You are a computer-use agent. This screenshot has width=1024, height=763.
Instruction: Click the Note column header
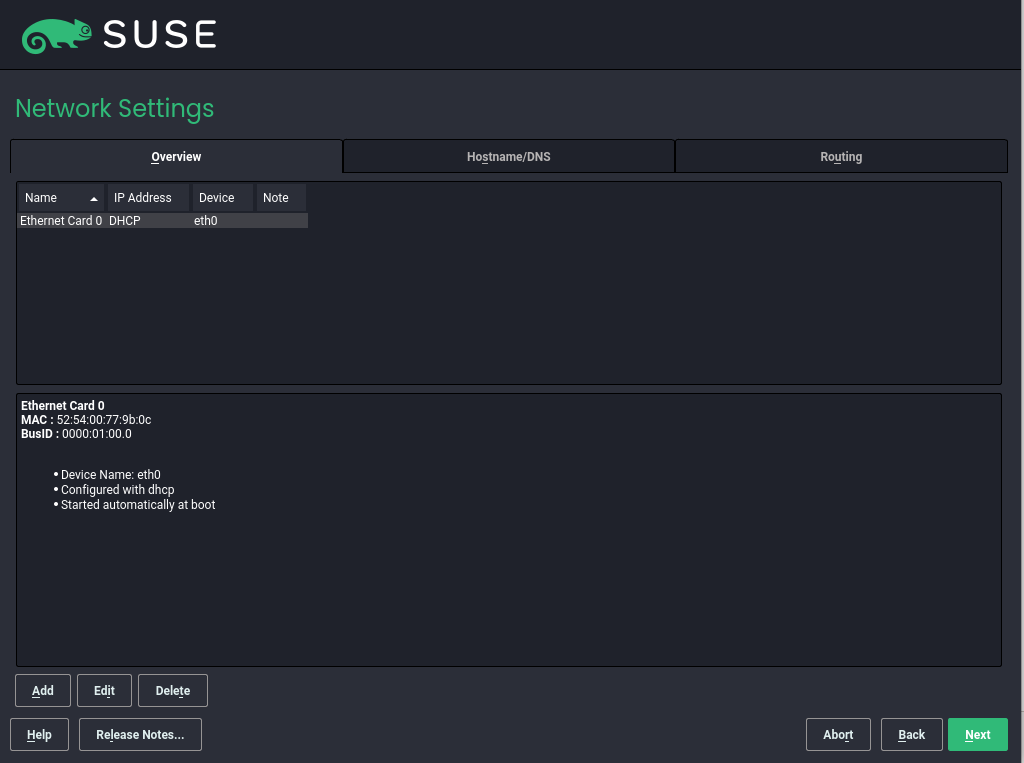point(276,197)
